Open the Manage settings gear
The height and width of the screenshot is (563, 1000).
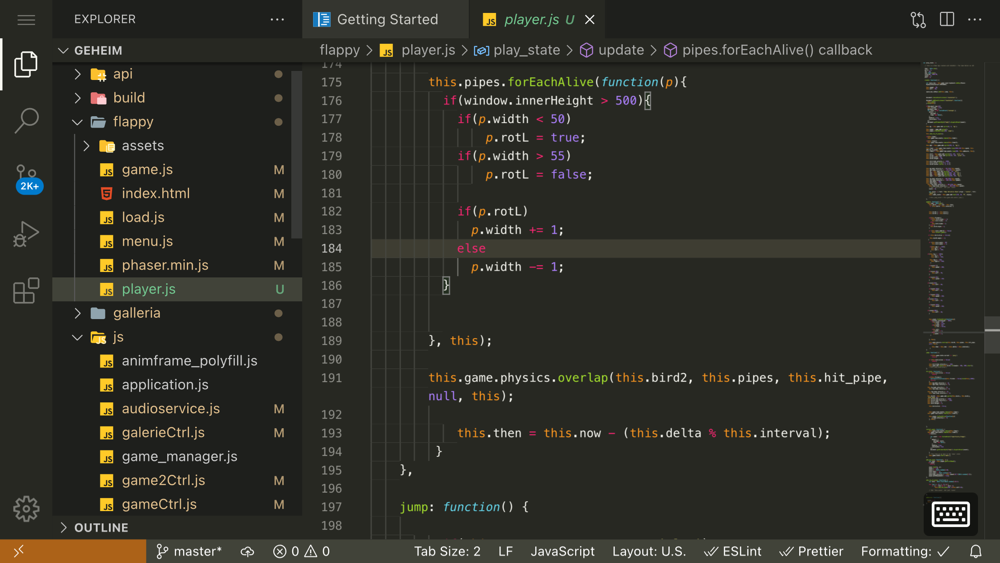point(26,509)
